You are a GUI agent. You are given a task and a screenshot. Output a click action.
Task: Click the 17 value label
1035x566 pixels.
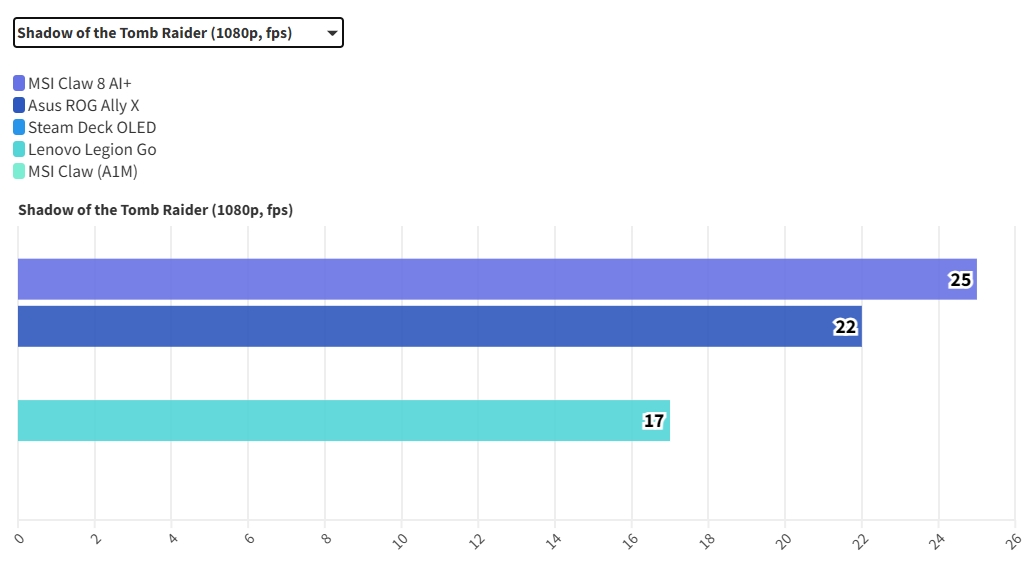coord(654,421)
